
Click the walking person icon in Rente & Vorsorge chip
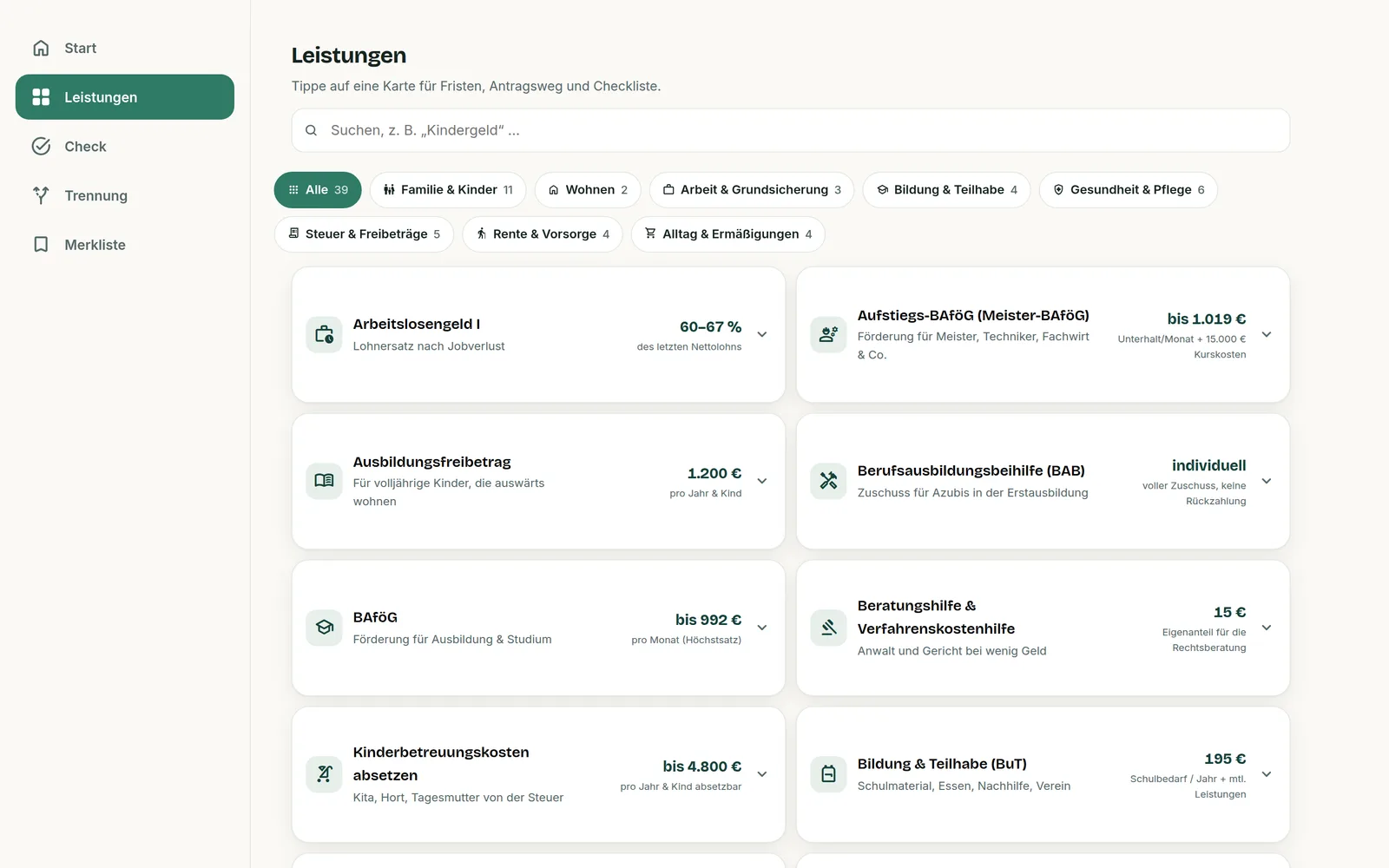[x=481, y=233]
